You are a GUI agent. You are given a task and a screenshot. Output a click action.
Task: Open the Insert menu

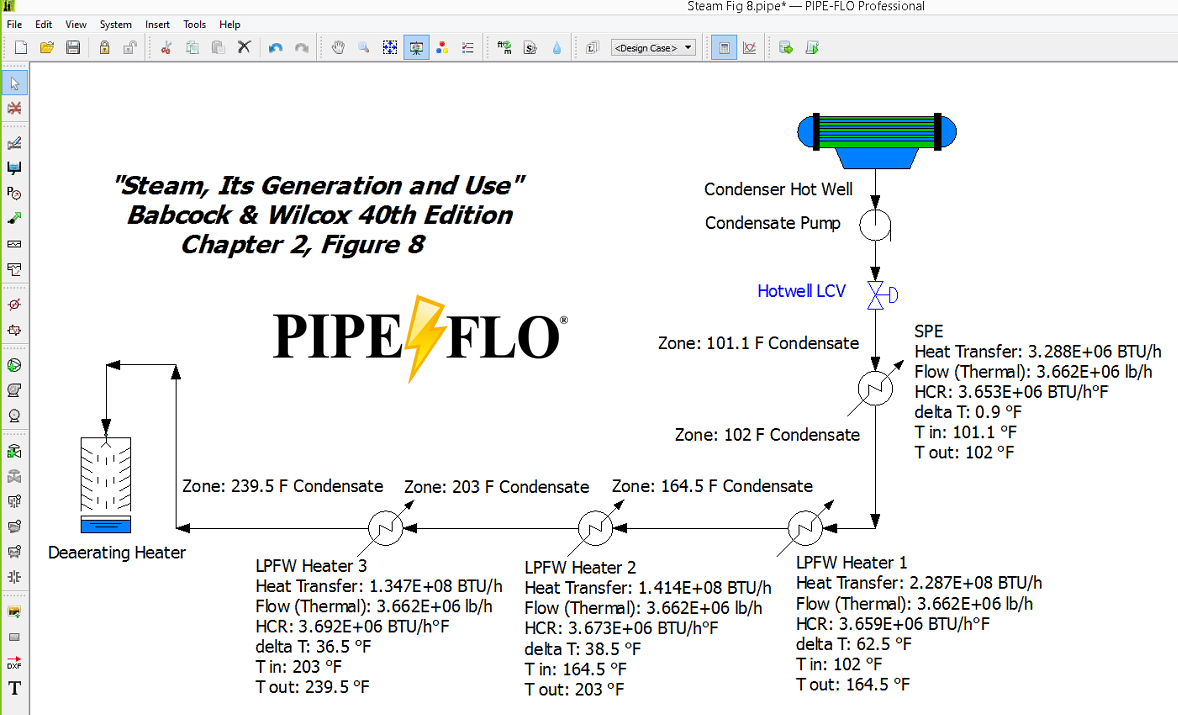157,24
